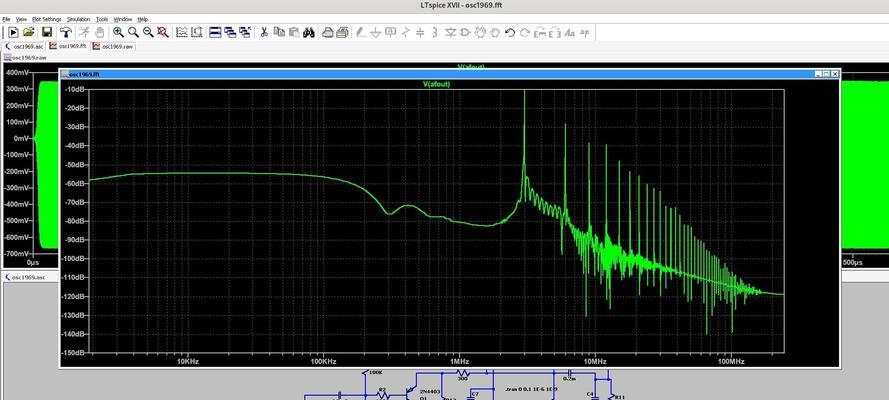Click the Close All Windows icon
889x400 pixels.
click(245, 33)
